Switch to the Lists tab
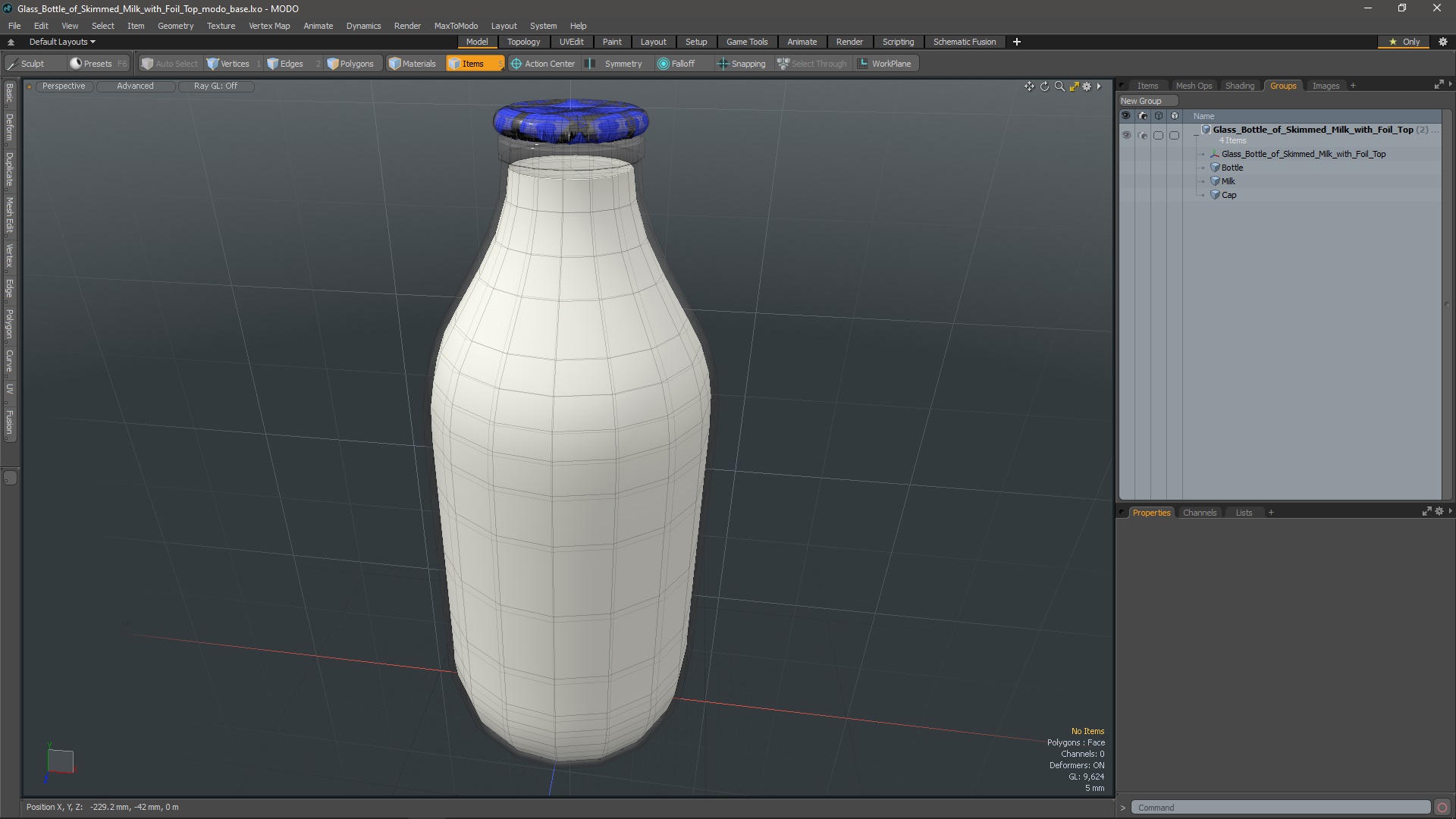The height and width of the screenshot is (819, 1456). coord(1244,513)
